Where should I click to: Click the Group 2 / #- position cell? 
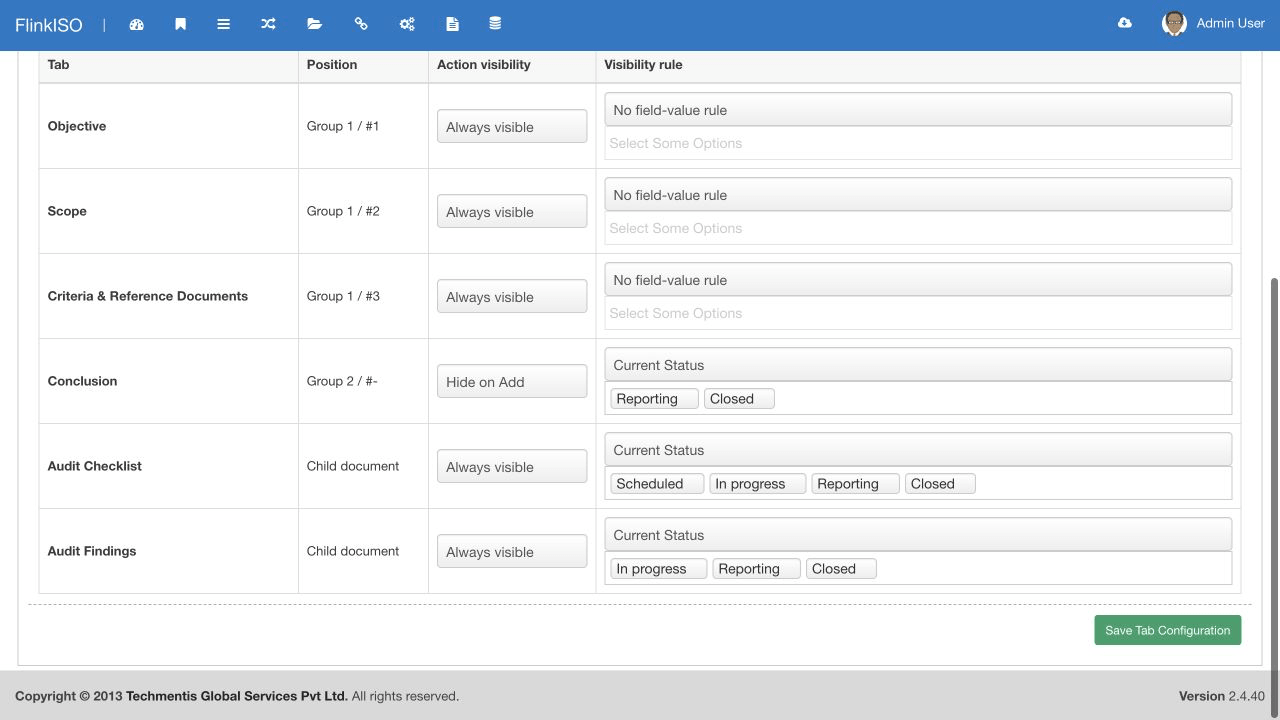click(x=363, y=381)
